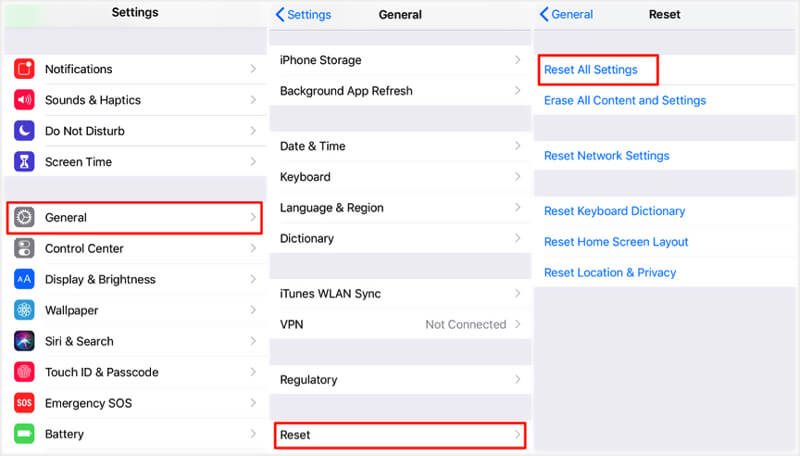
Task: Tap the red Notifications icon
Action: pyautogui.click(x=25, y=69)
